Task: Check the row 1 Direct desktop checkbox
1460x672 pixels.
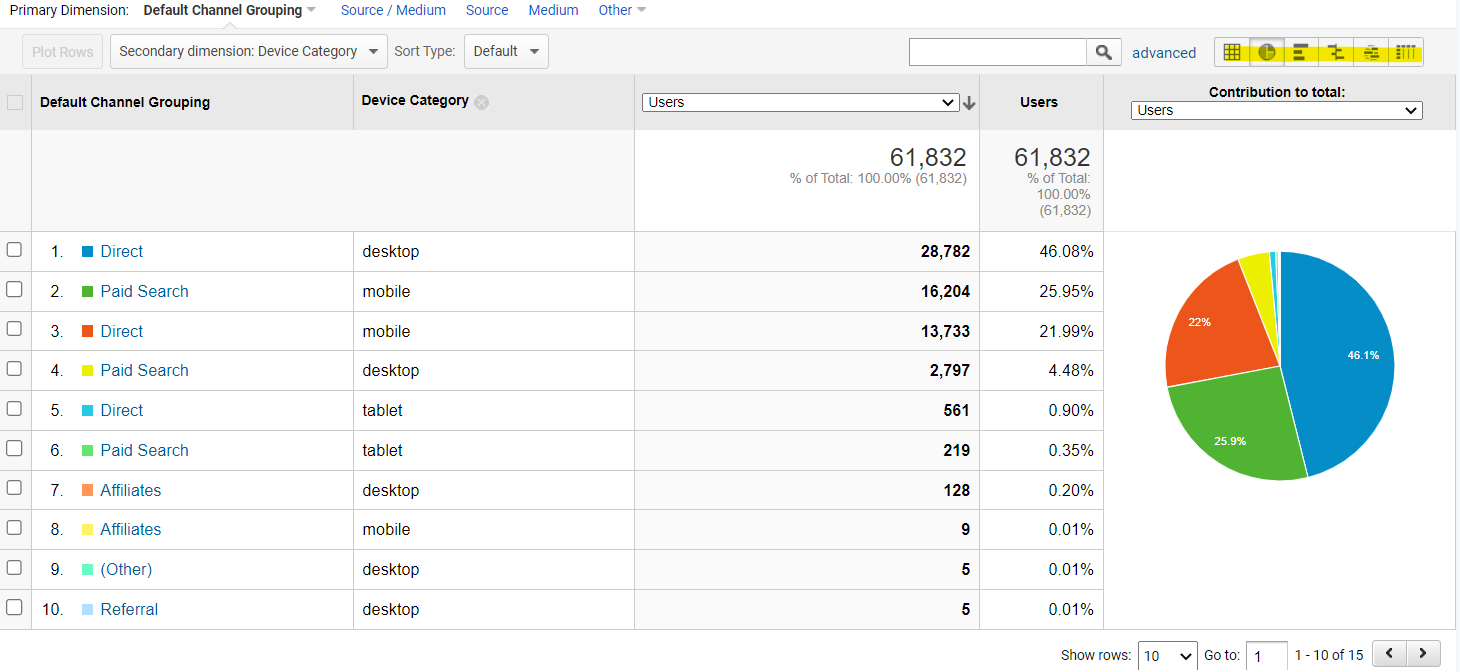Action: 15,250
